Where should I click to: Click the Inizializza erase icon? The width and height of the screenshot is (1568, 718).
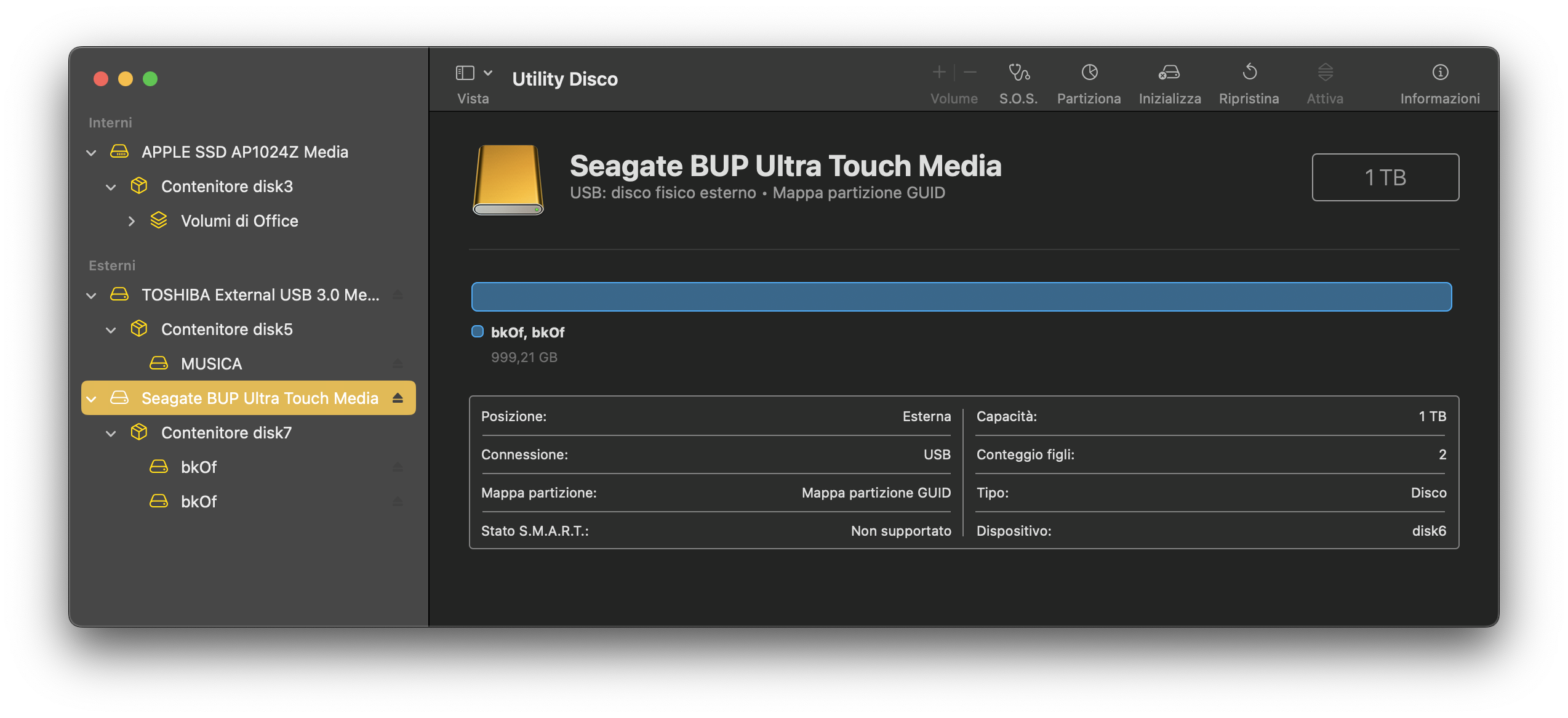coord(1169,73)
